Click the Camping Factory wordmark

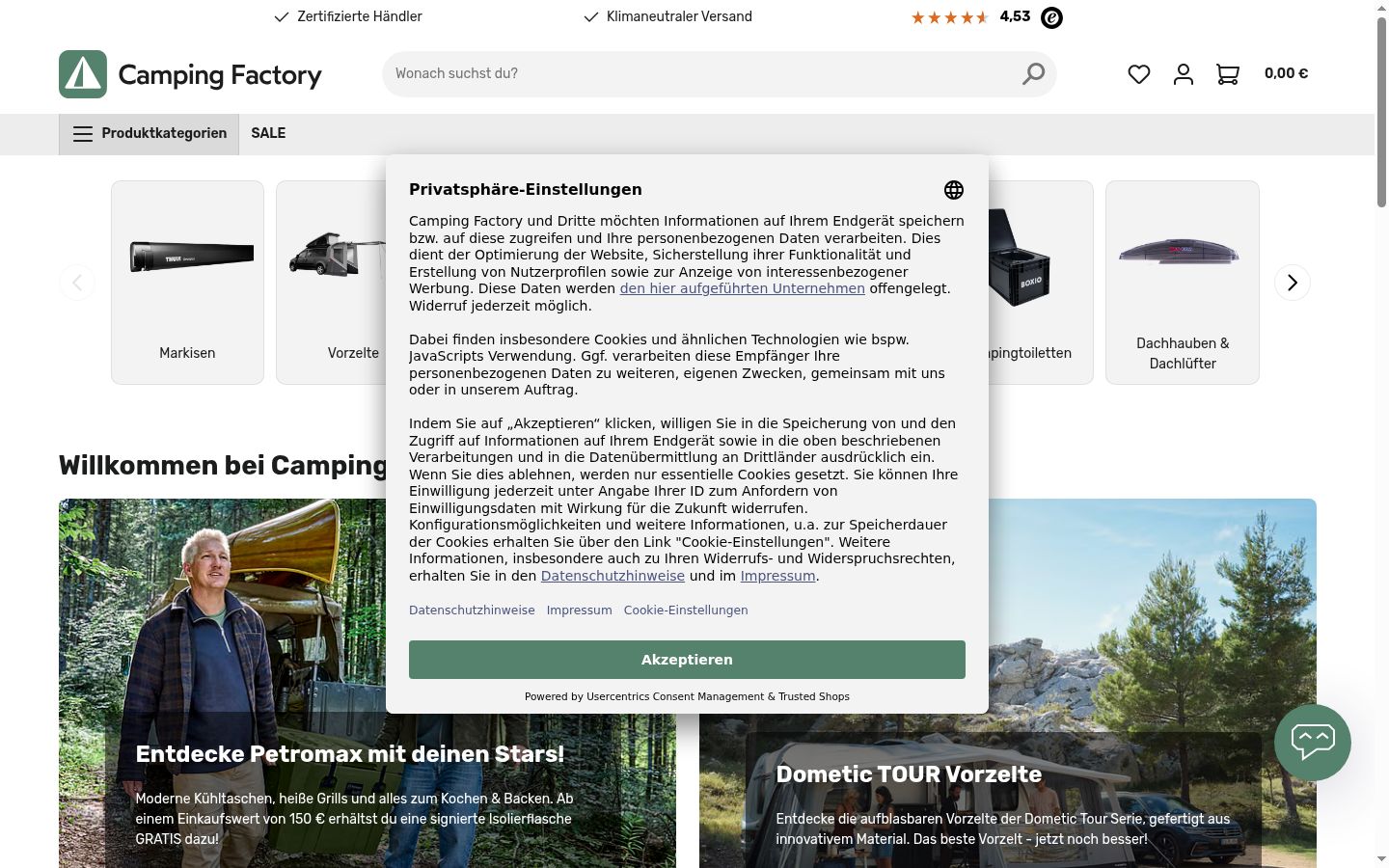[x=220, y=75]
